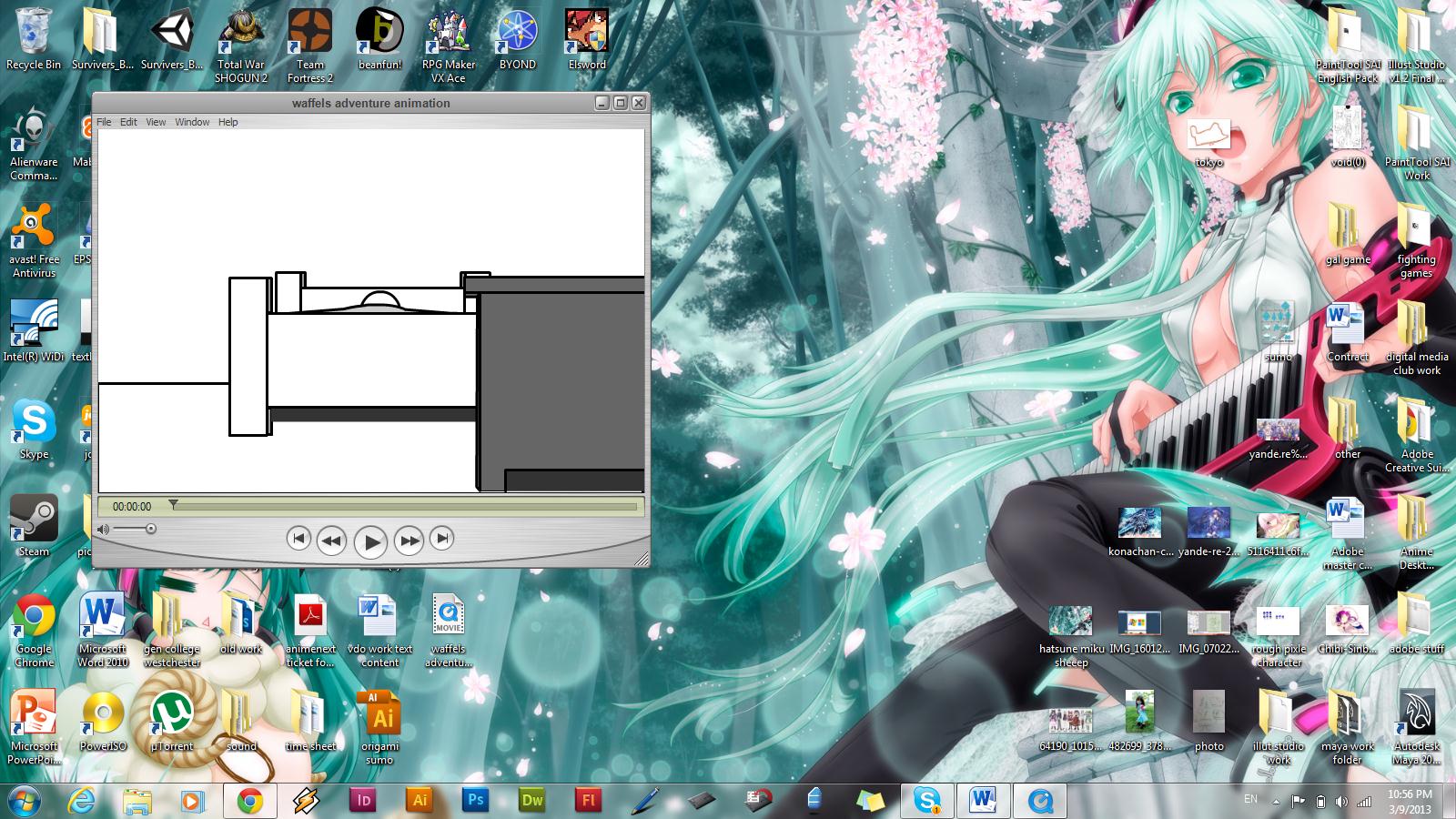1456x819 pixels.
Task: Open Adobe Flash from the taskbar
Action: [588, 801]
